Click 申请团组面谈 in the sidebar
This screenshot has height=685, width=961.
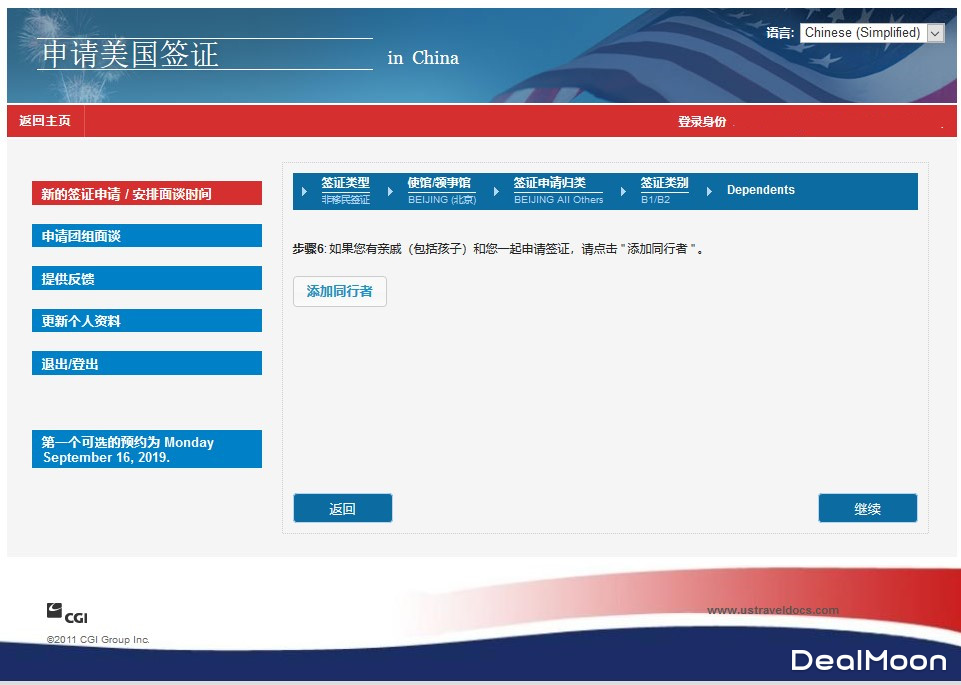(146, 235)
